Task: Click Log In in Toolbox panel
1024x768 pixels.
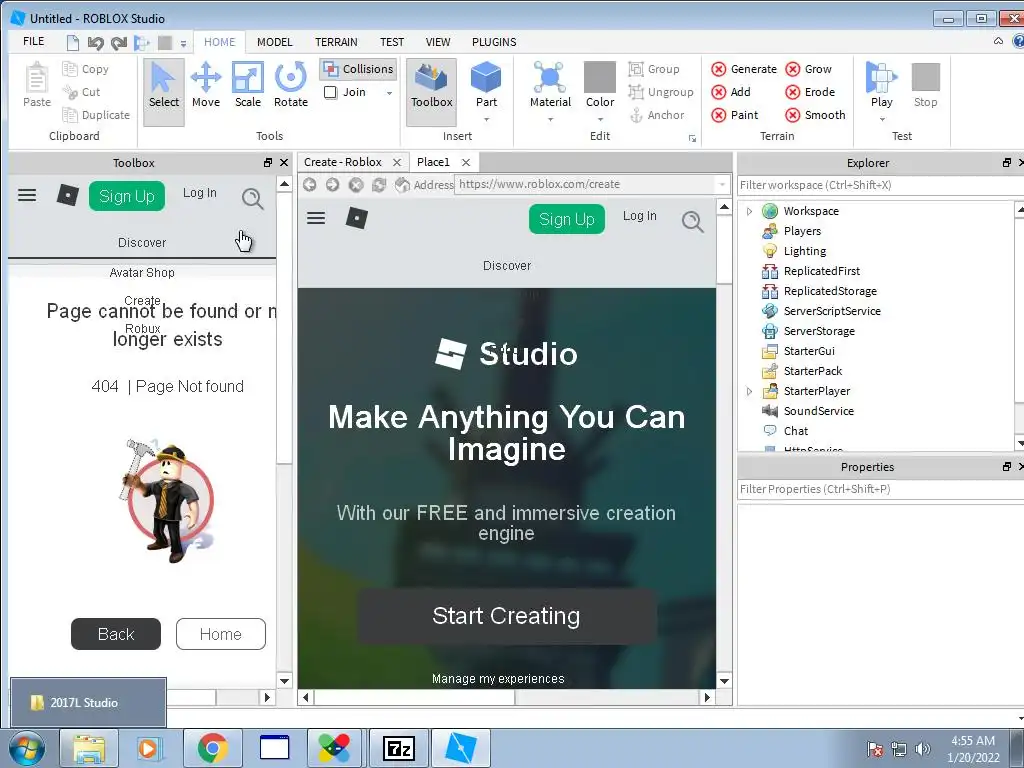Action: tap(199, 193)
